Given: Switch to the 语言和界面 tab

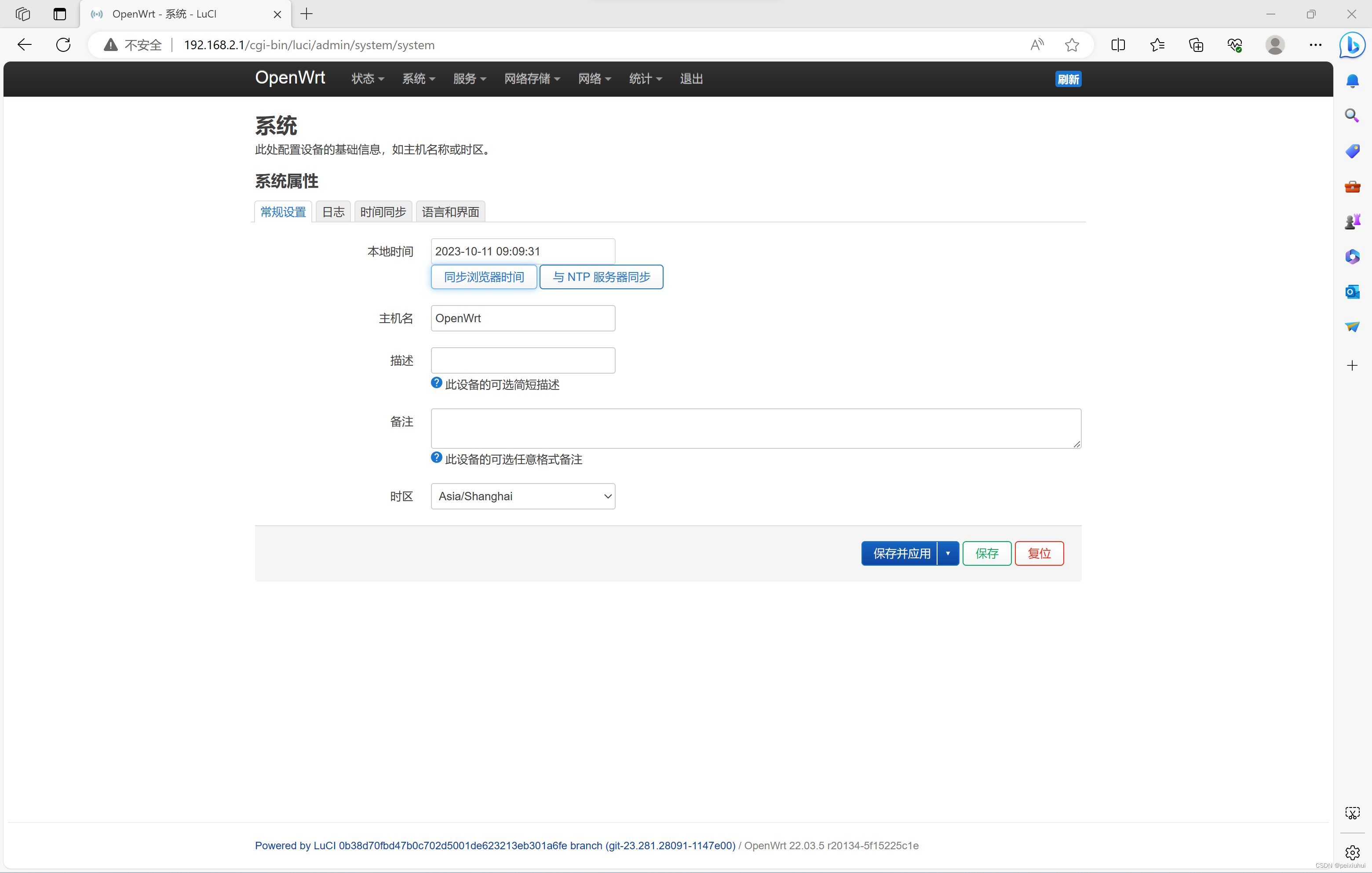Looking at the screenshot, I should pos(450,211).
